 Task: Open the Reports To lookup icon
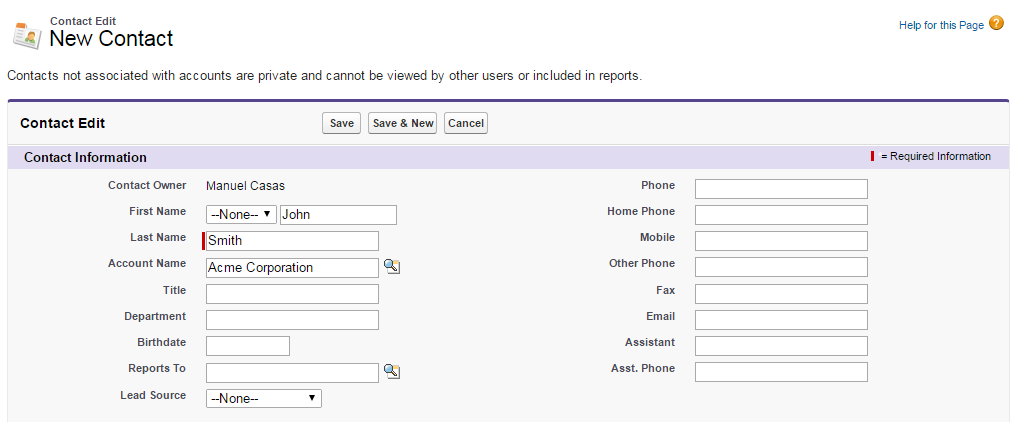coord(392,372)
